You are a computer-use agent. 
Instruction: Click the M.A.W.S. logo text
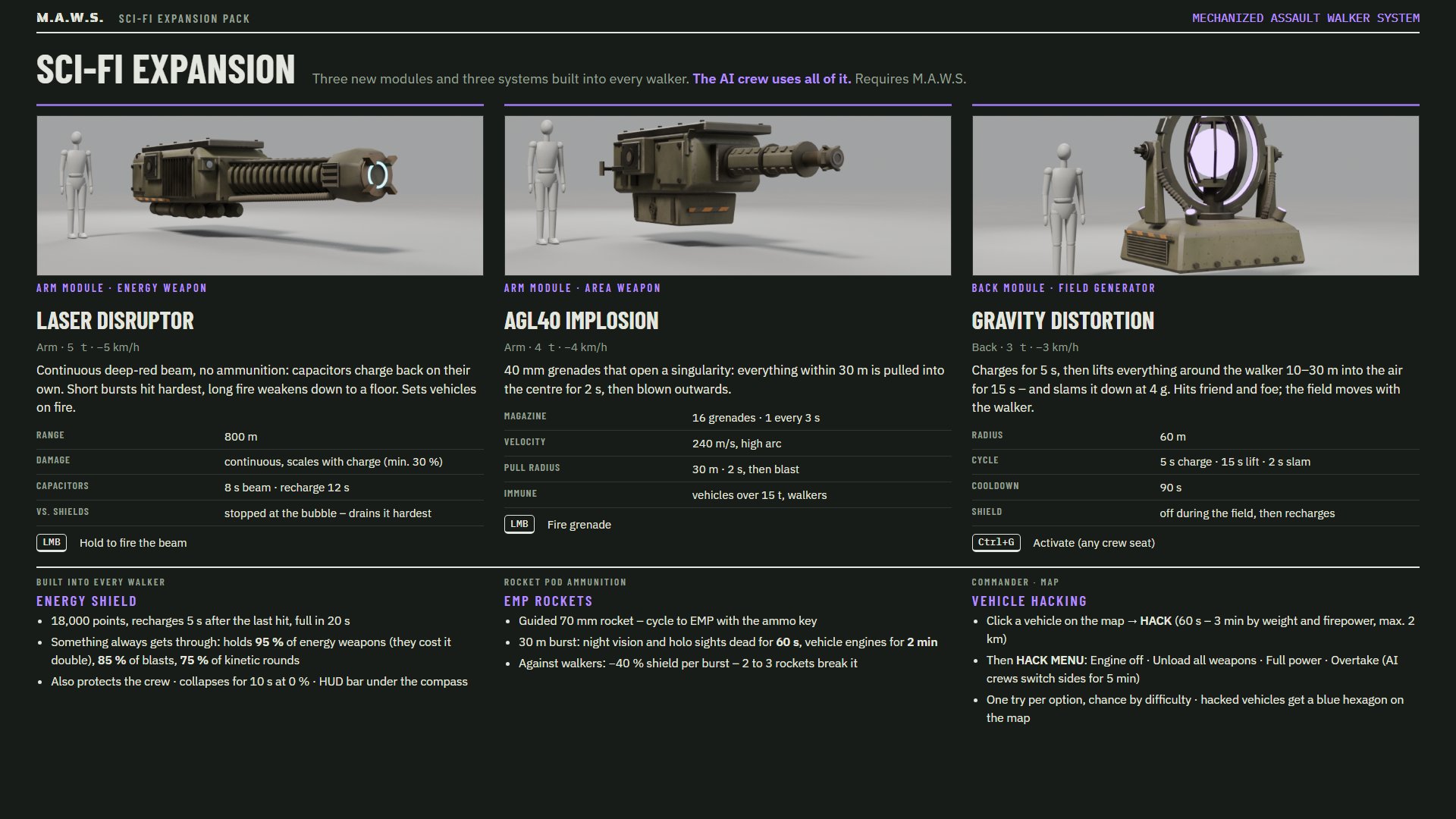pos(70,17)
